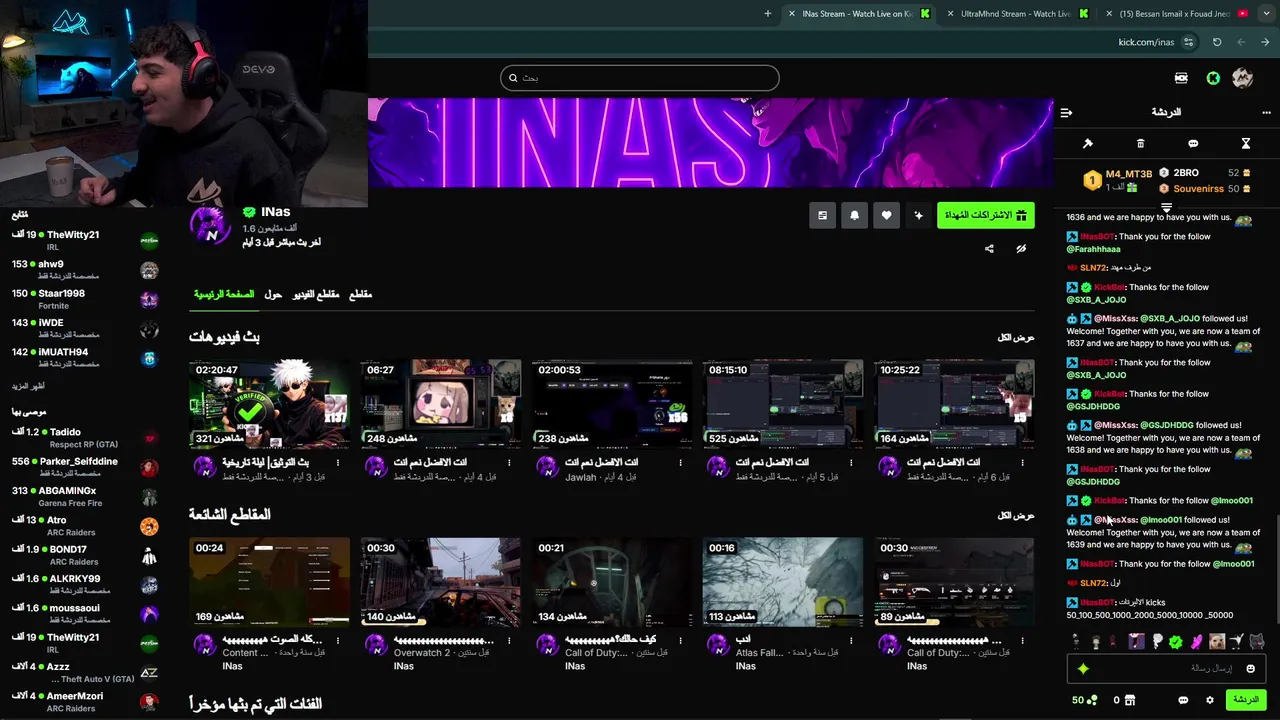Click the message input field
Screen dimensions: 1280x720
tap(1165, 668)
